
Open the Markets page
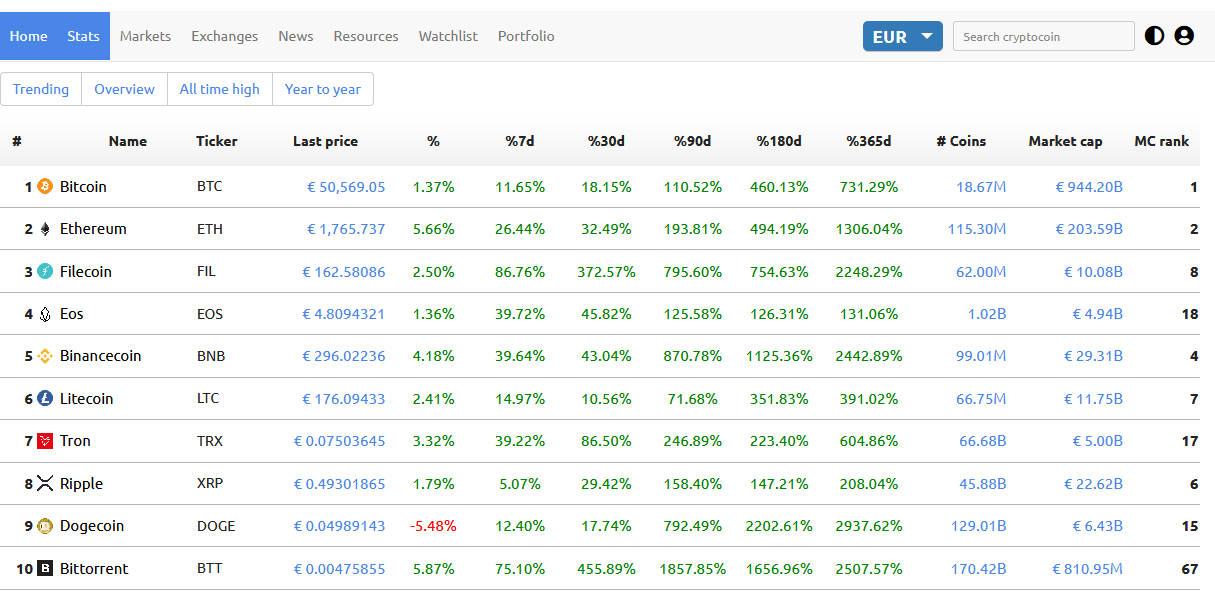(145, 36)
